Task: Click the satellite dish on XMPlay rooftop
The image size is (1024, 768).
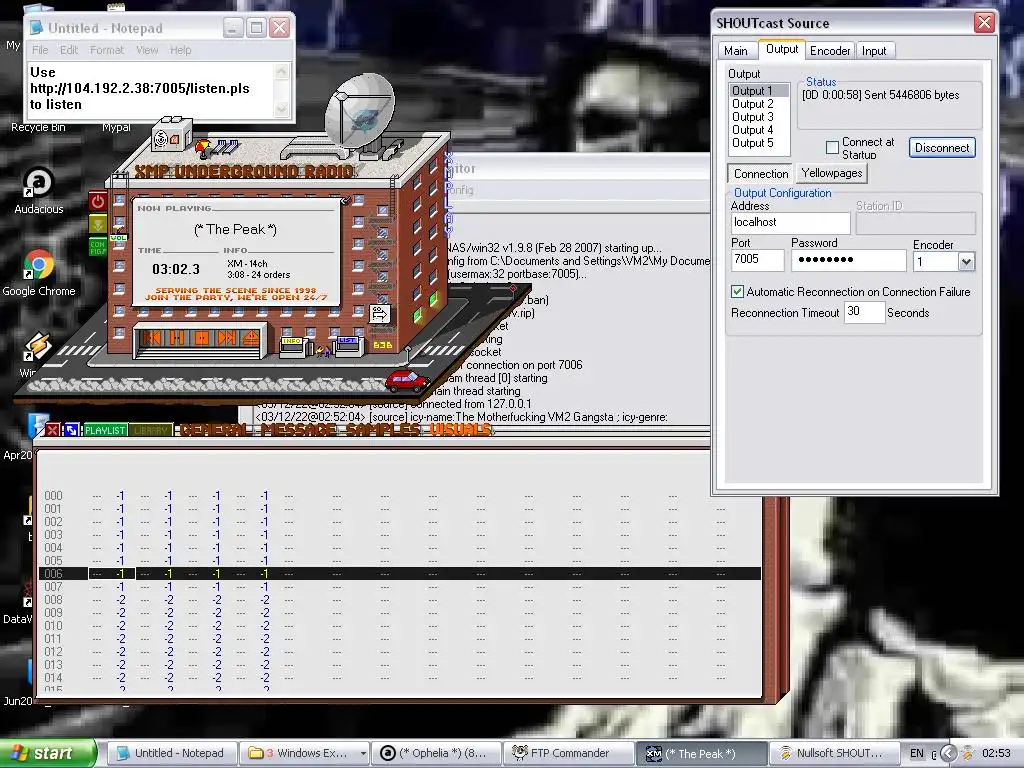Action: (x=359, y=113)
